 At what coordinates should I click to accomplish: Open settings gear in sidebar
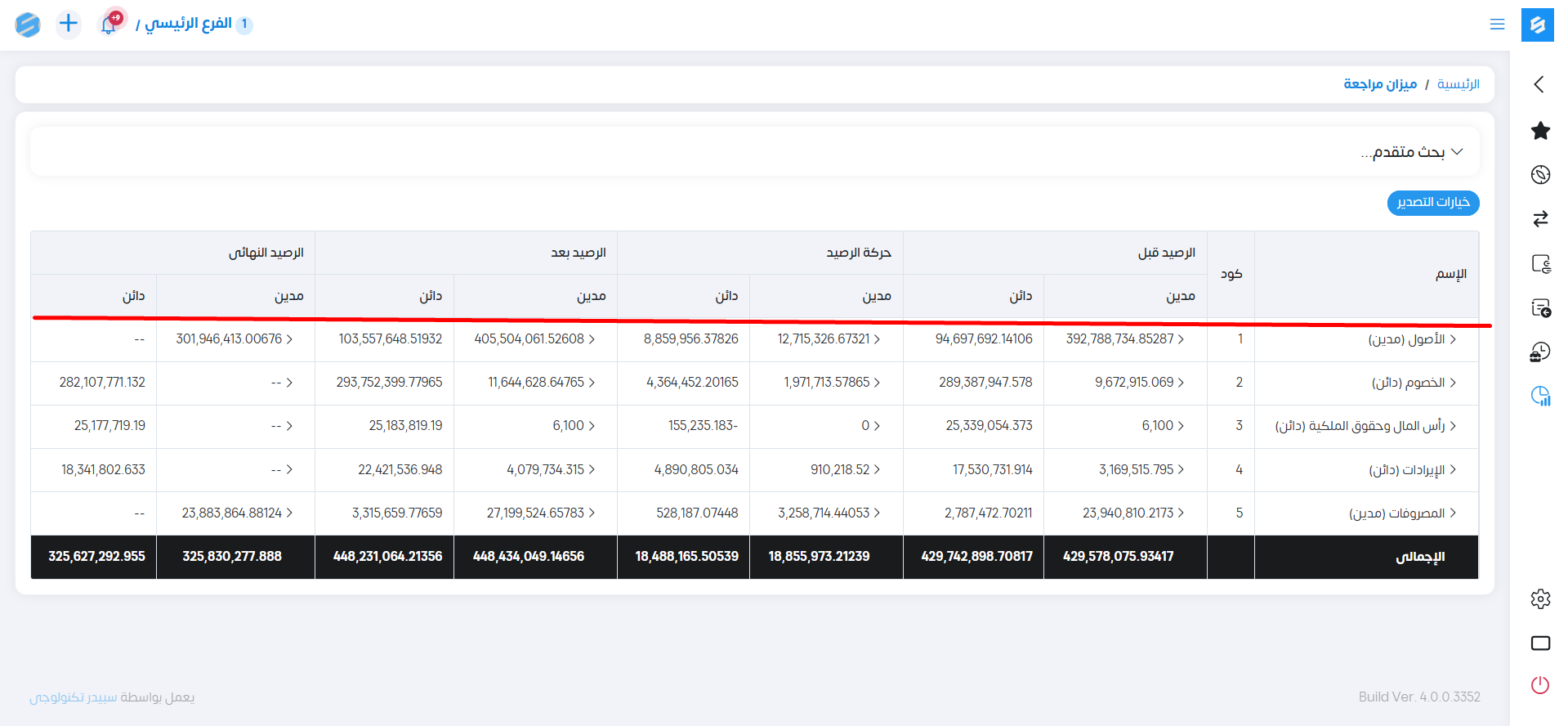point(1540,599)
